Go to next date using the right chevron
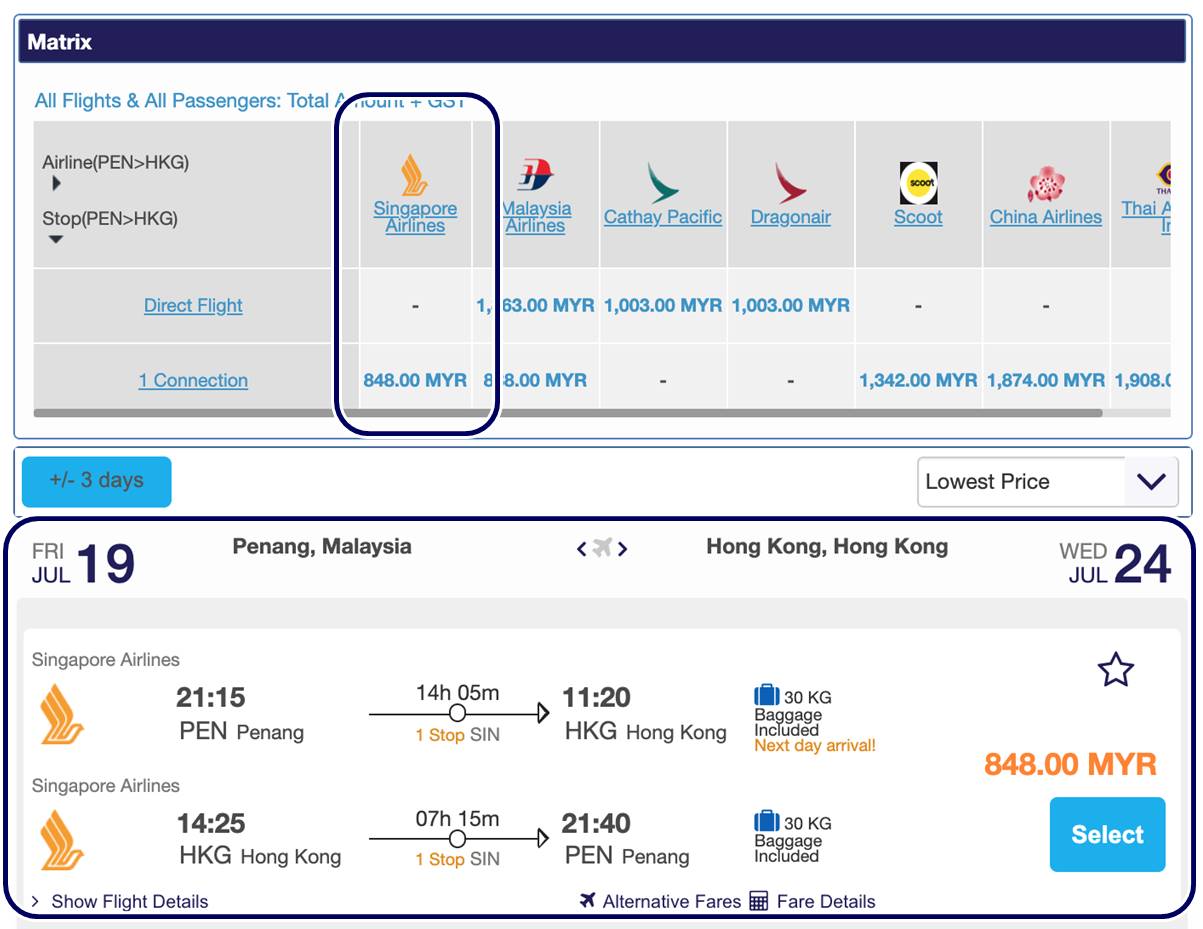 click(x=622, y=548)
